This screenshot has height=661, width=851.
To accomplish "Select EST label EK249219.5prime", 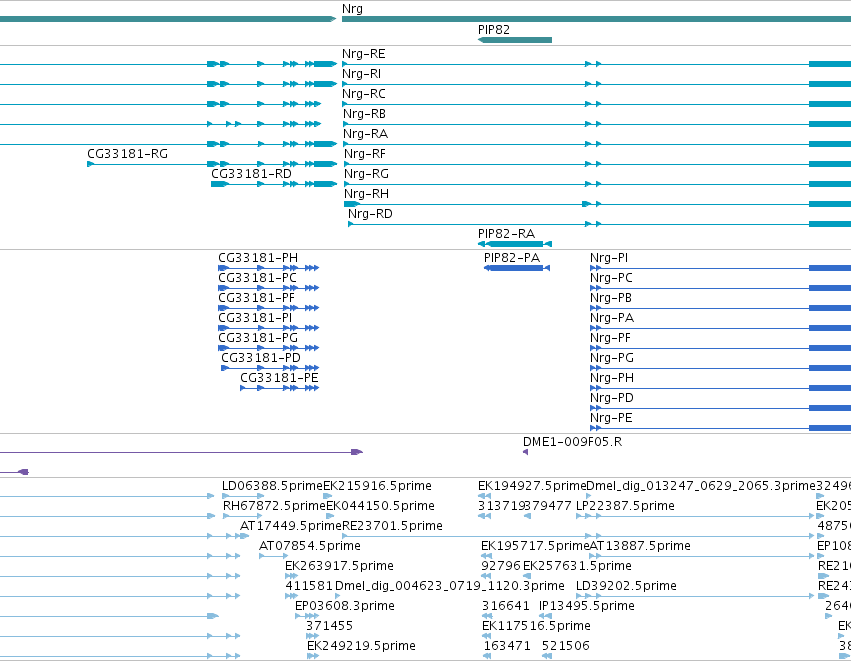I will point(361,646).
